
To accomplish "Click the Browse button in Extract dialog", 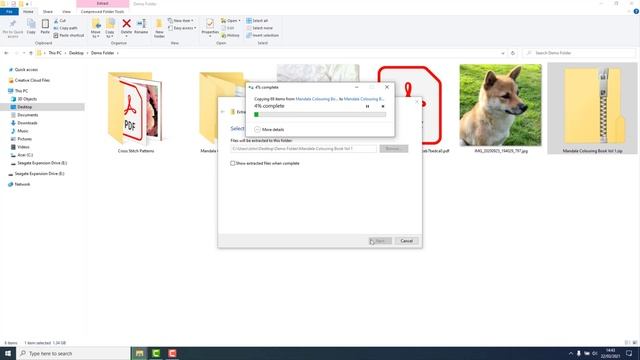I will pyautogui.click(x=393, y=149).
